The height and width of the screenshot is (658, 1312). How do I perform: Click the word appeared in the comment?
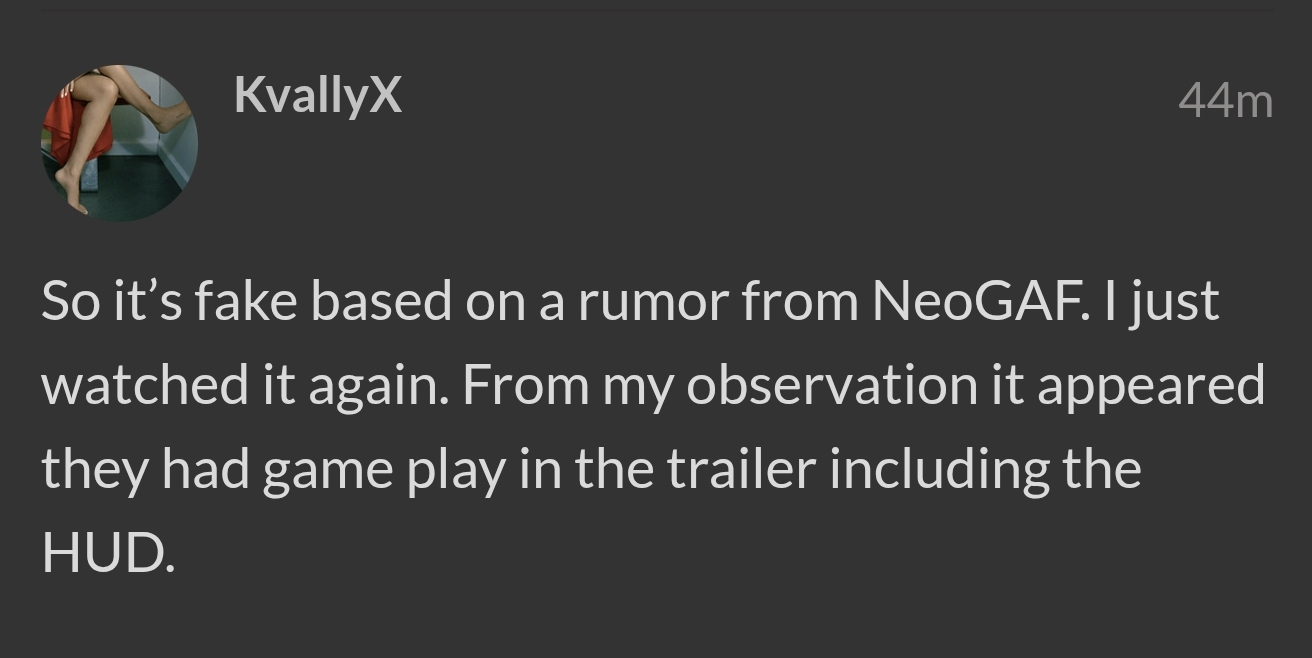pos(1150,387)
